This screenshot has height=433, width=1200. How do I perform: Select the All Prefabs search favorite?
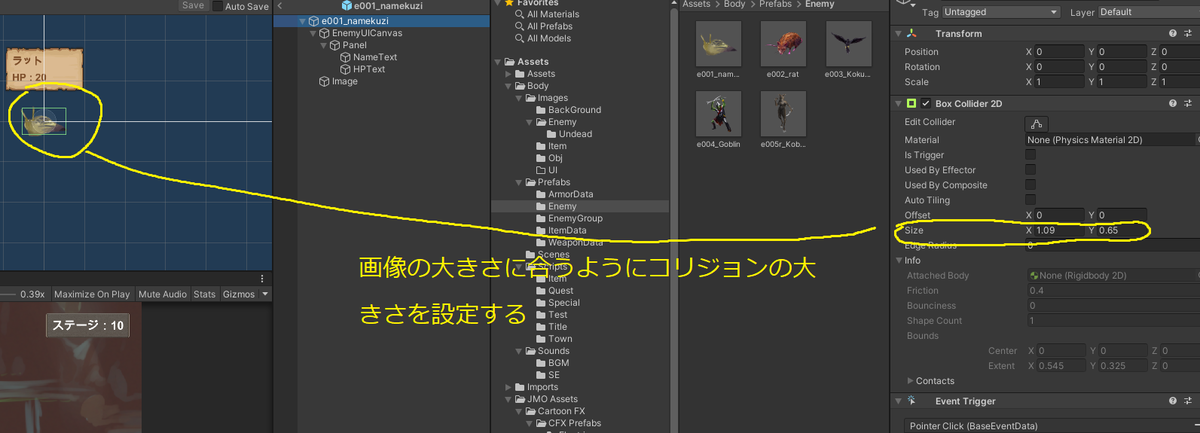(x=544, y=26)
